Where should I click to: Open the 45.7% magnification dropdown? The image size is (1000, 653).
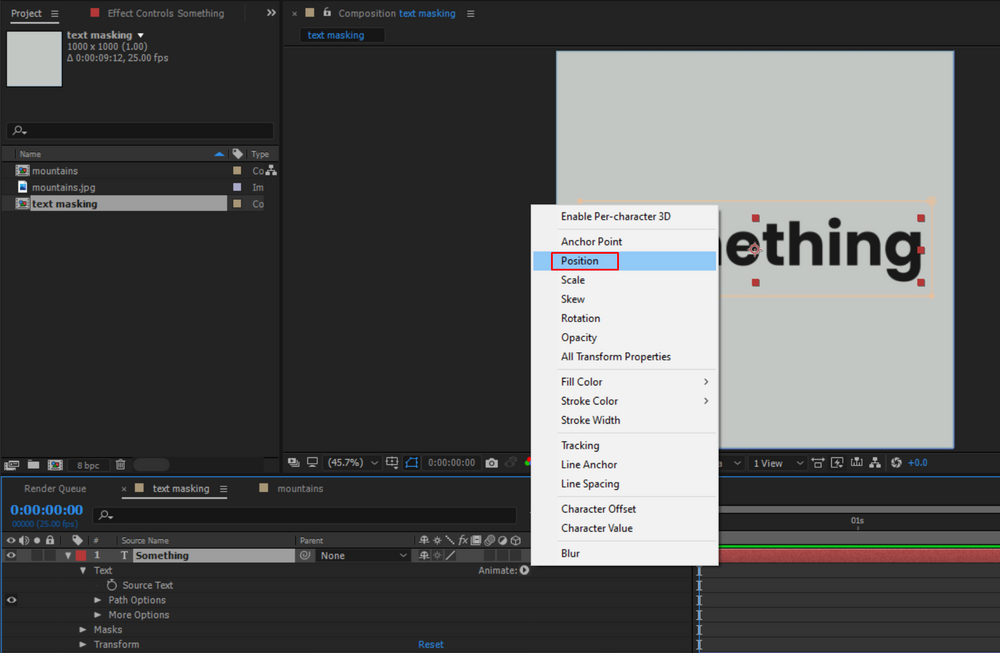[x=345, y=462]
